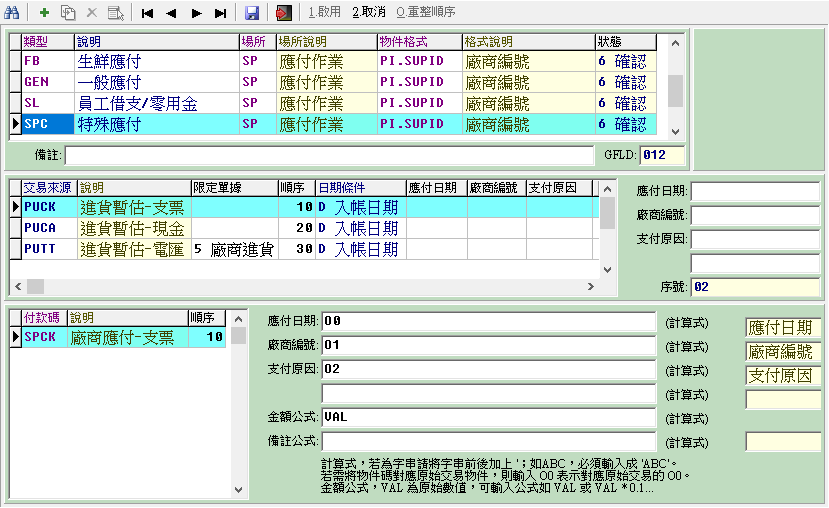
Task: Click the copy record icon
Action: pos(68,12)
